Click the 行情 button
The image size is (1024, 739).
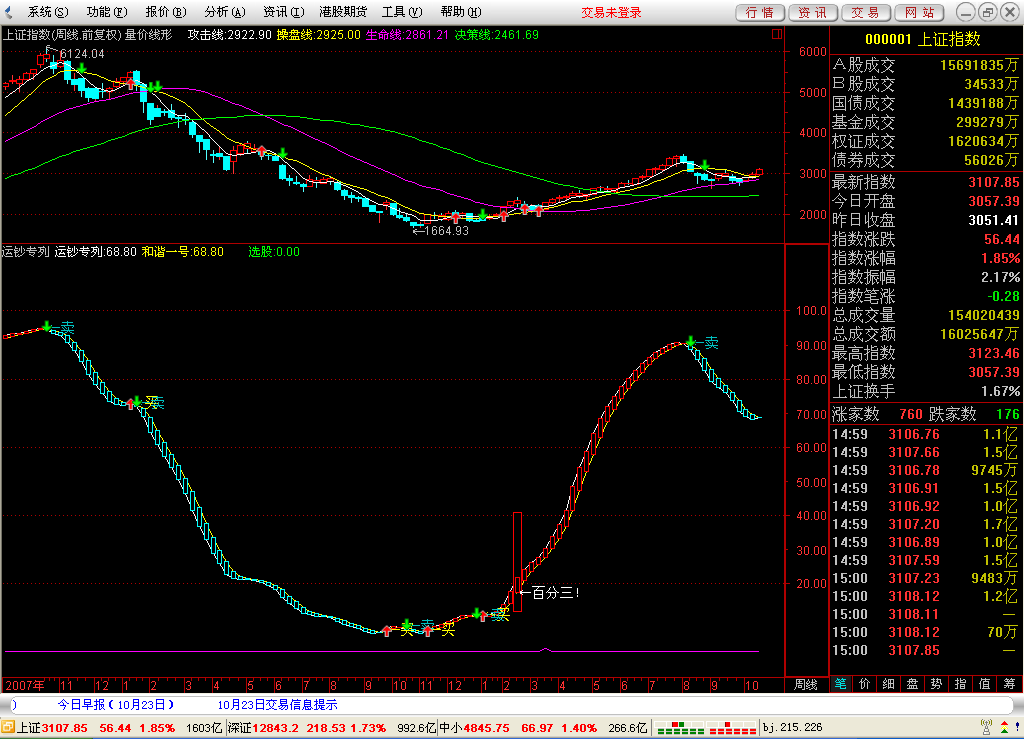[x=760, y=12]
